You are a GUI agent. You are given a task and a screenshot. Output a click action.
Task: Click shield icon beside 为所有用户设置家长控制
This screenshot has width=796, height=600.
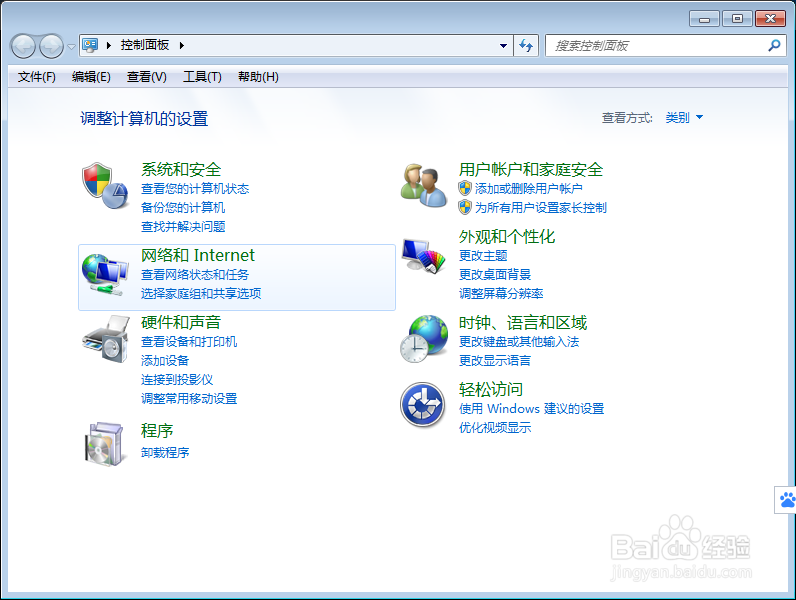click(x=465, y=207)
